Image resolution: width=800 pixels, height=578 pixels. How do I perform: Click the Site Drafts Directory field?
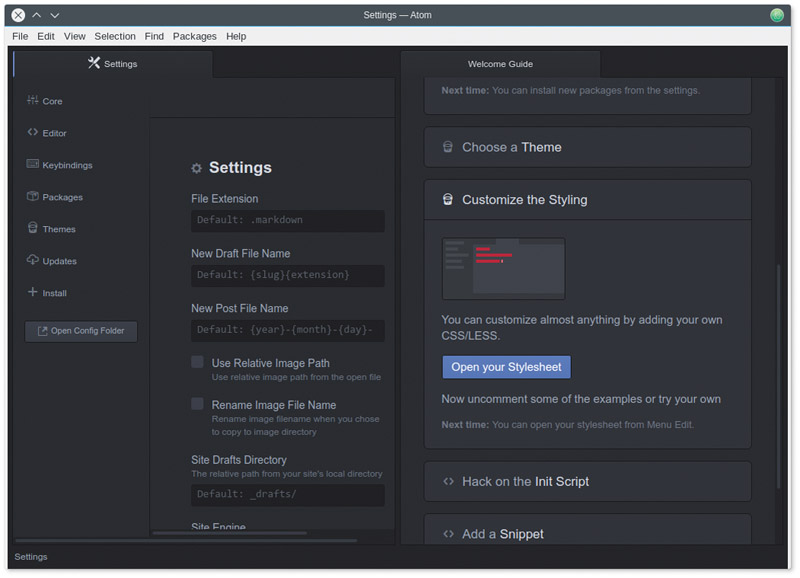coord(288,495)
